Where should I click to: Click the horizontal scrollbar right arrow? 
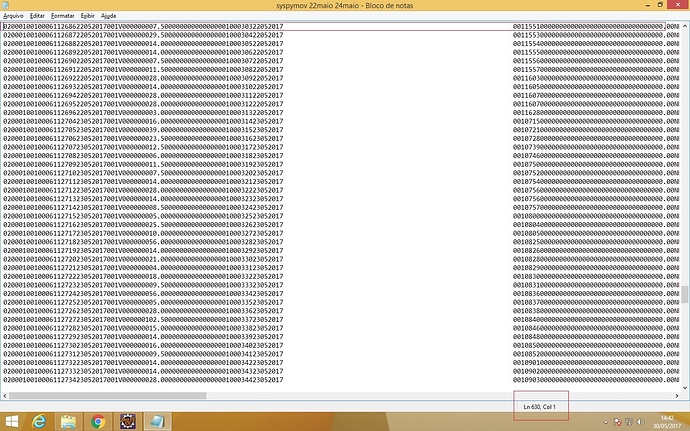pos(677,396)
